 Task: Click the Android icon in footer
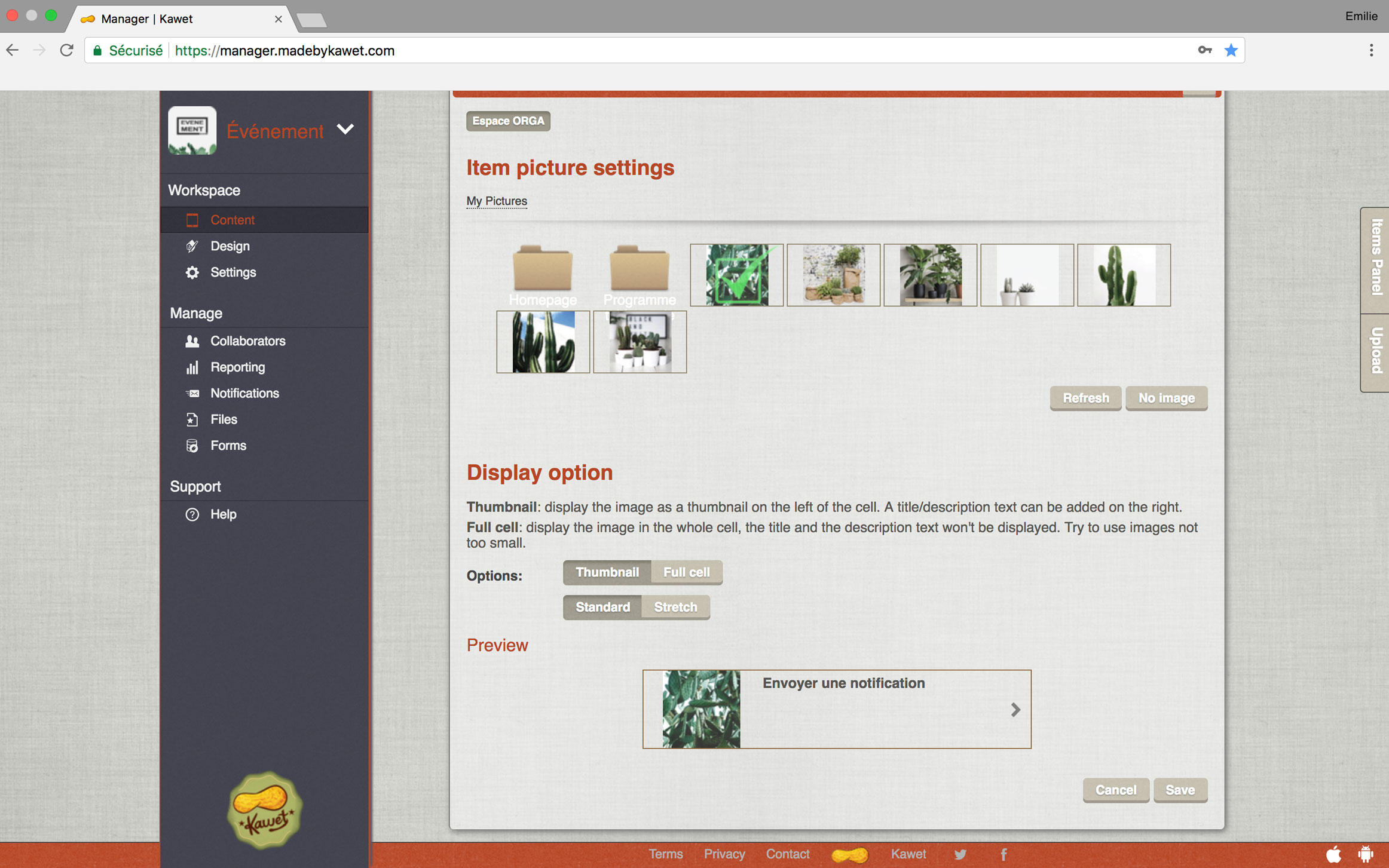point(1366,854)
